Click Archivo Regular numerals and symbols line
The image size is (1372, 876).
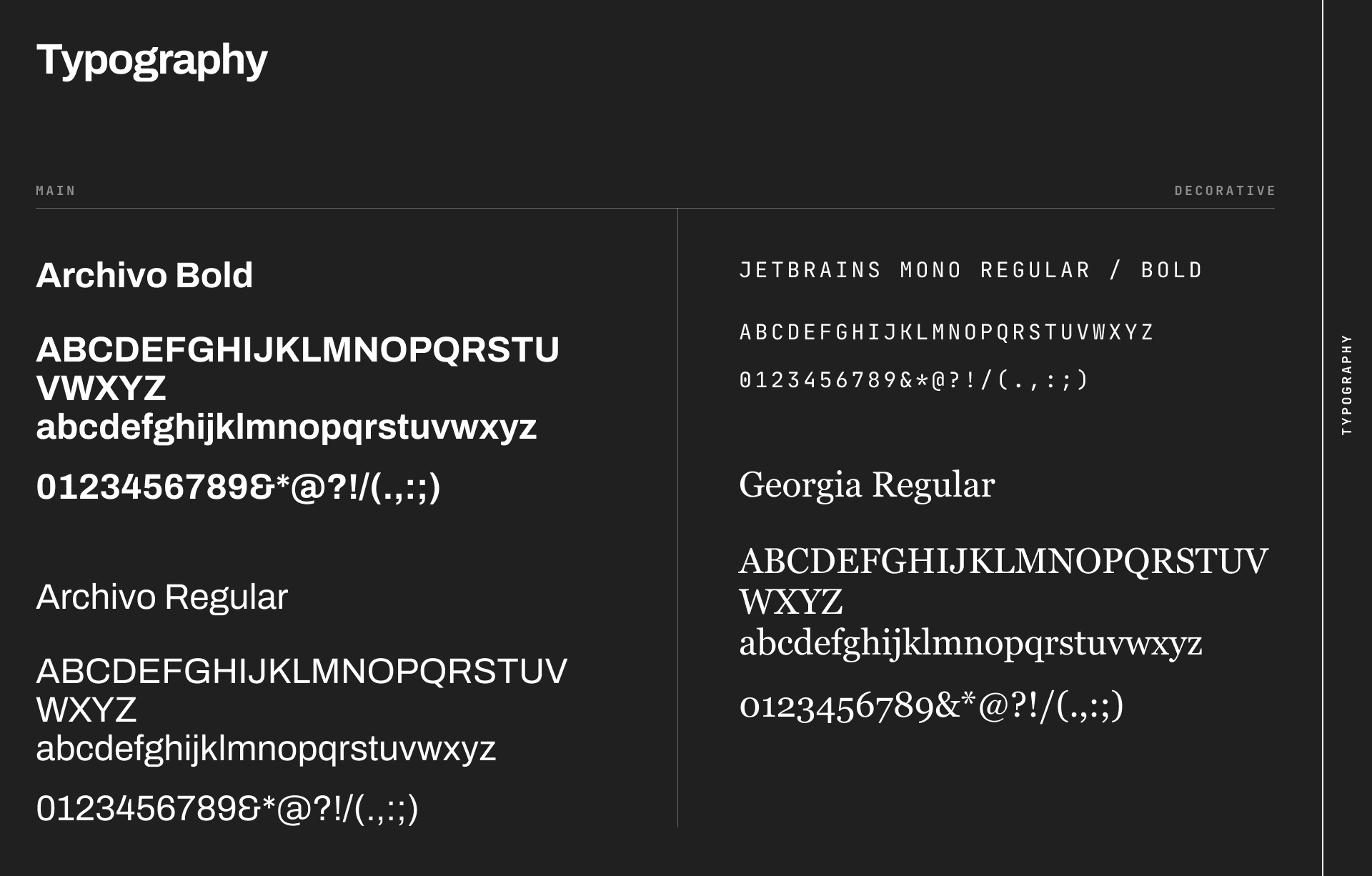(227, 809)
